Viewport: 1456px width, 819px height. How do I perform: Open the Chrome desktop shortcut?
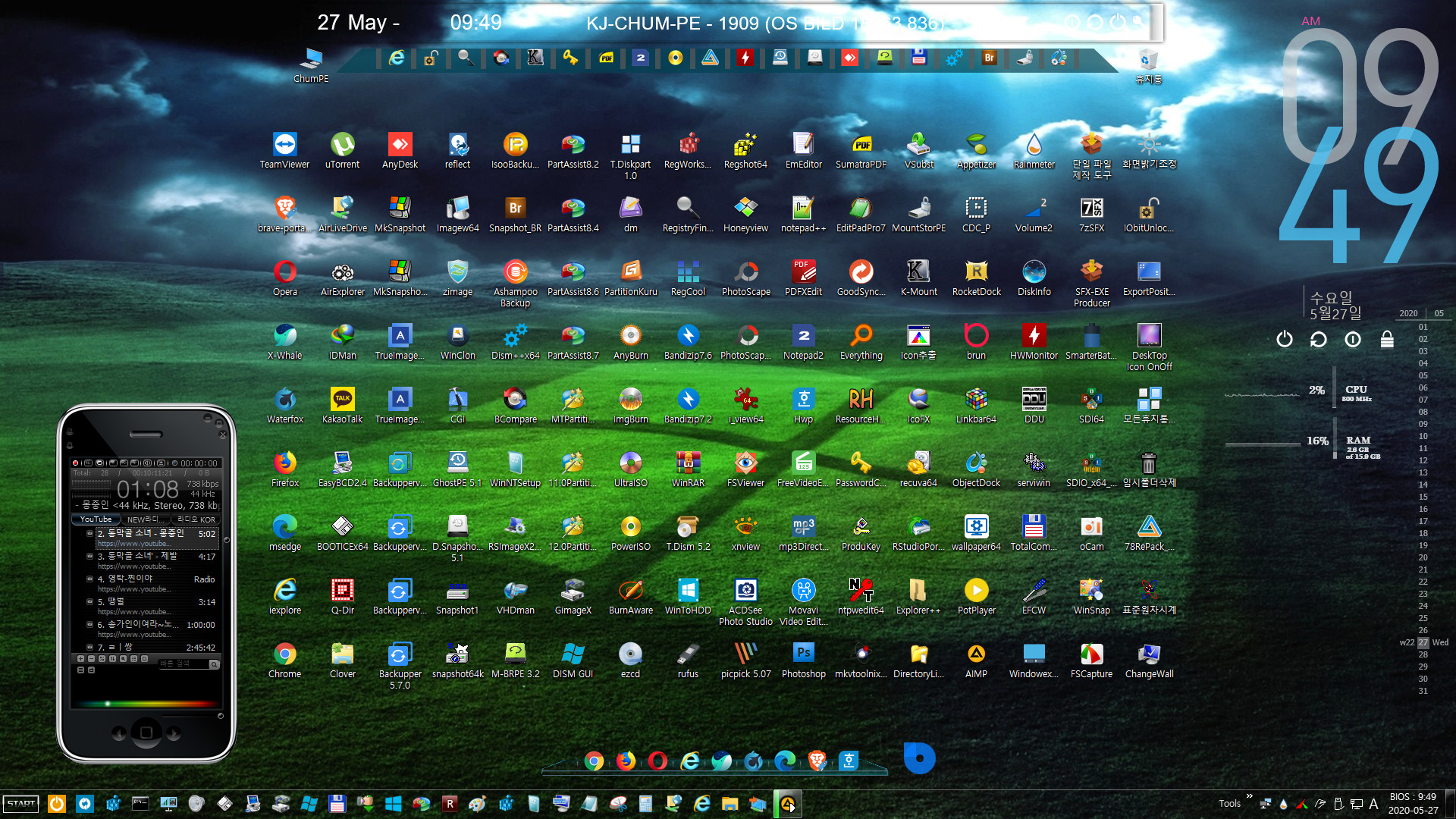click(x=285, y=660)
